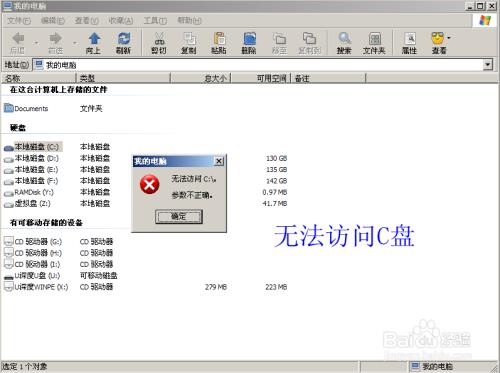Open the 帮助(H) menu
Image resolution: width=500 pixels, height=373 pixels.
tap(189, 21)
